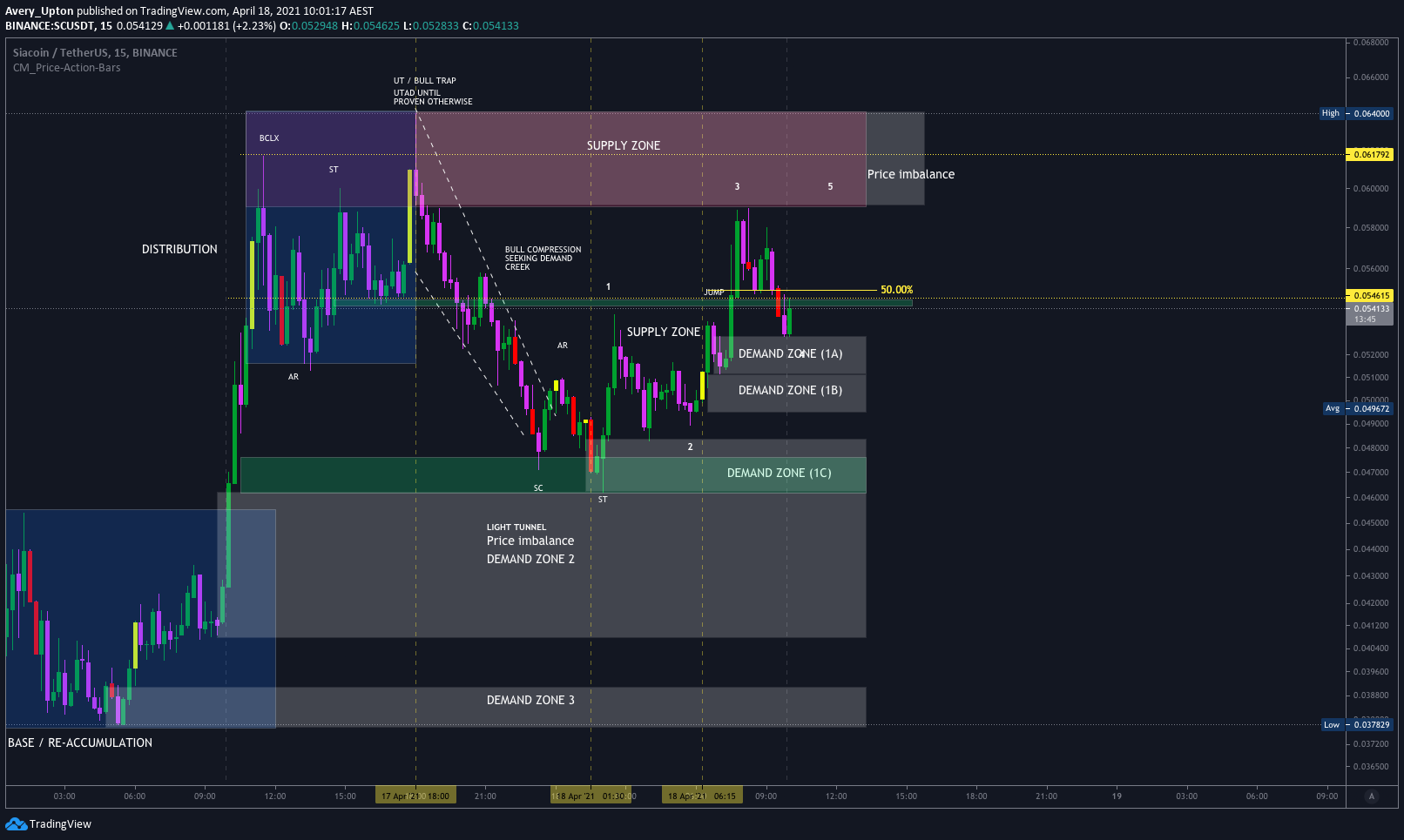Click the BCLX label
This screenshot has width=1404, height=840.
coord(269,138)
